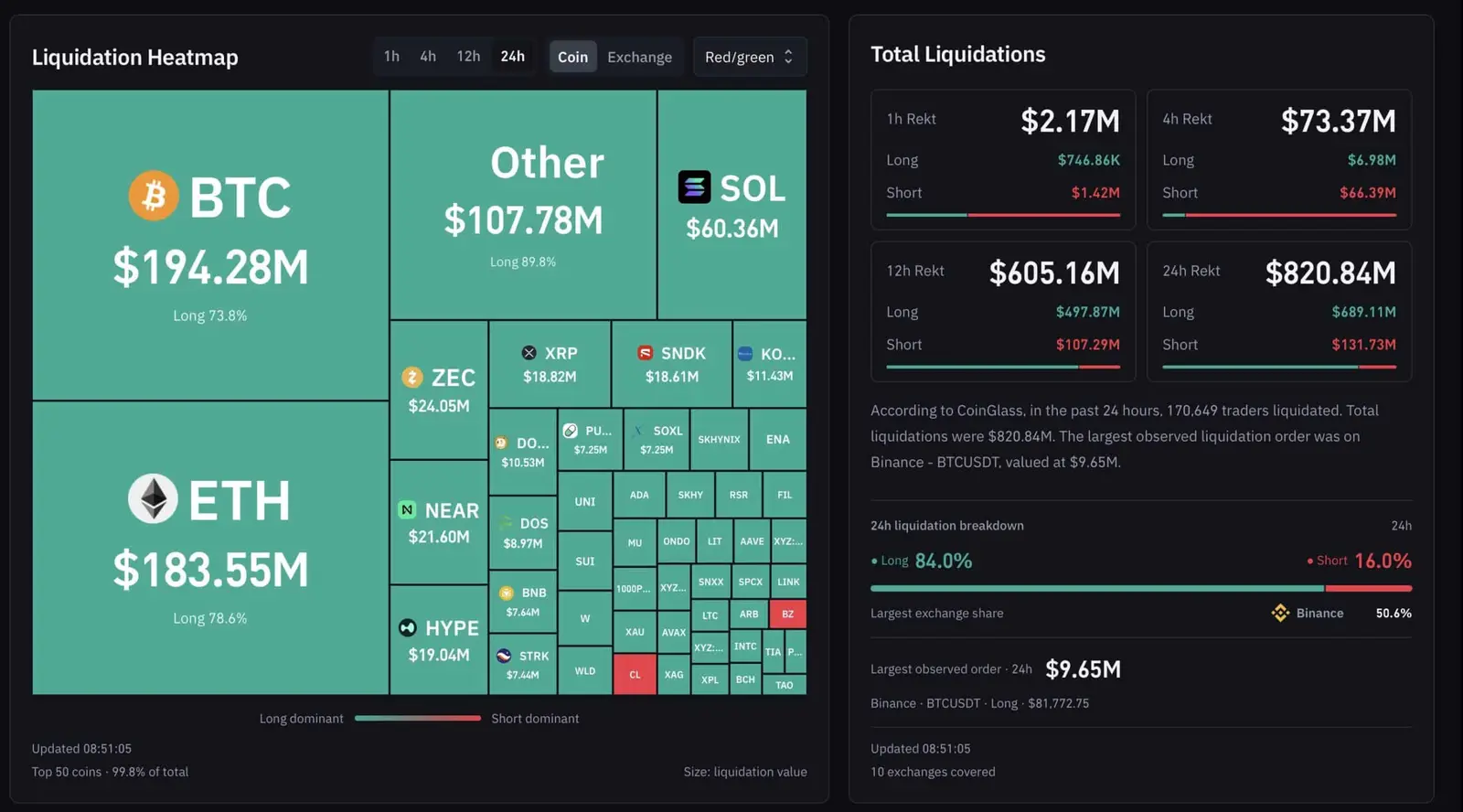Click the ADA heatmap tile
Image resolution: width=1463 pixels, height=812 pixels.
639,495
